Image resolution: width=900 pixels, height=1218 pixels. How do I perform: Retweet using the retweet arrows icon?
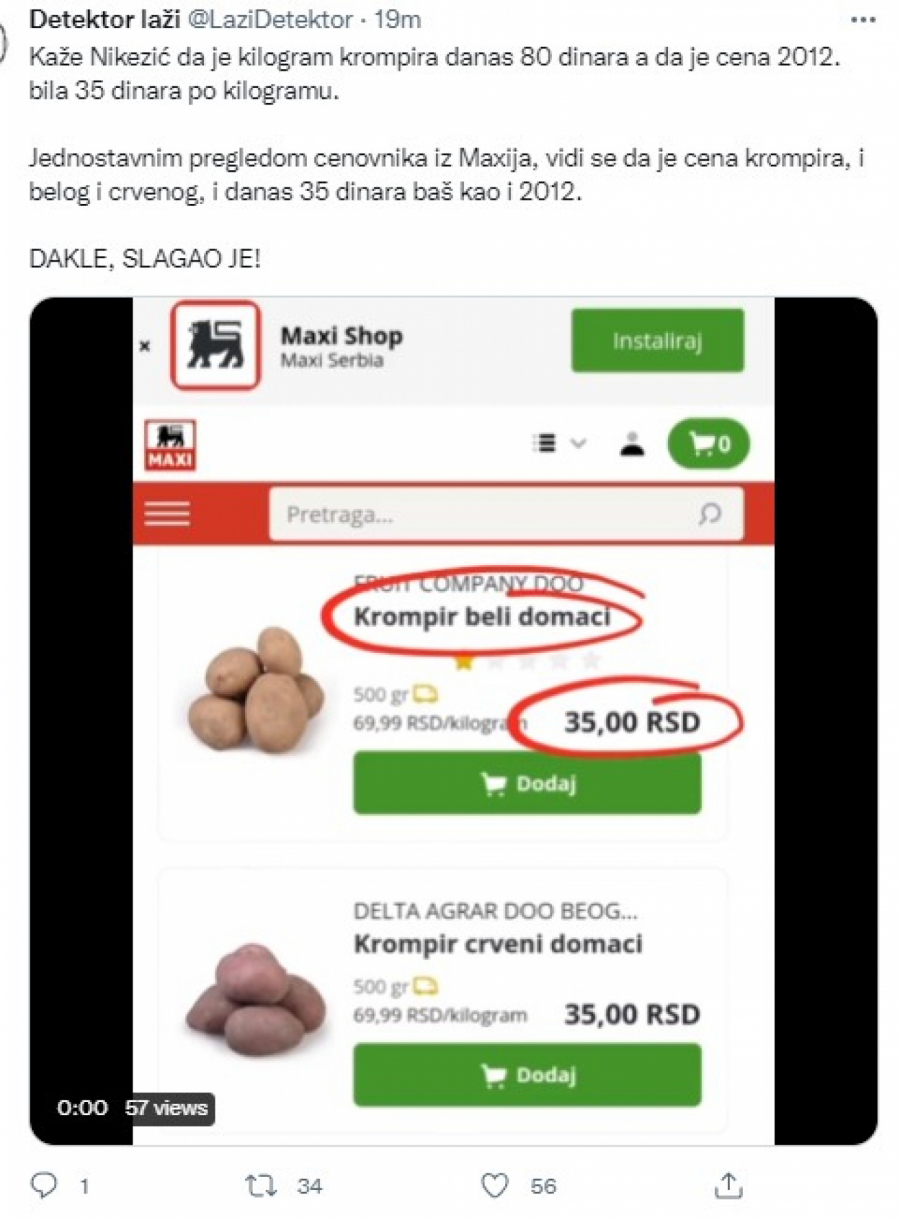[261, 1186]
